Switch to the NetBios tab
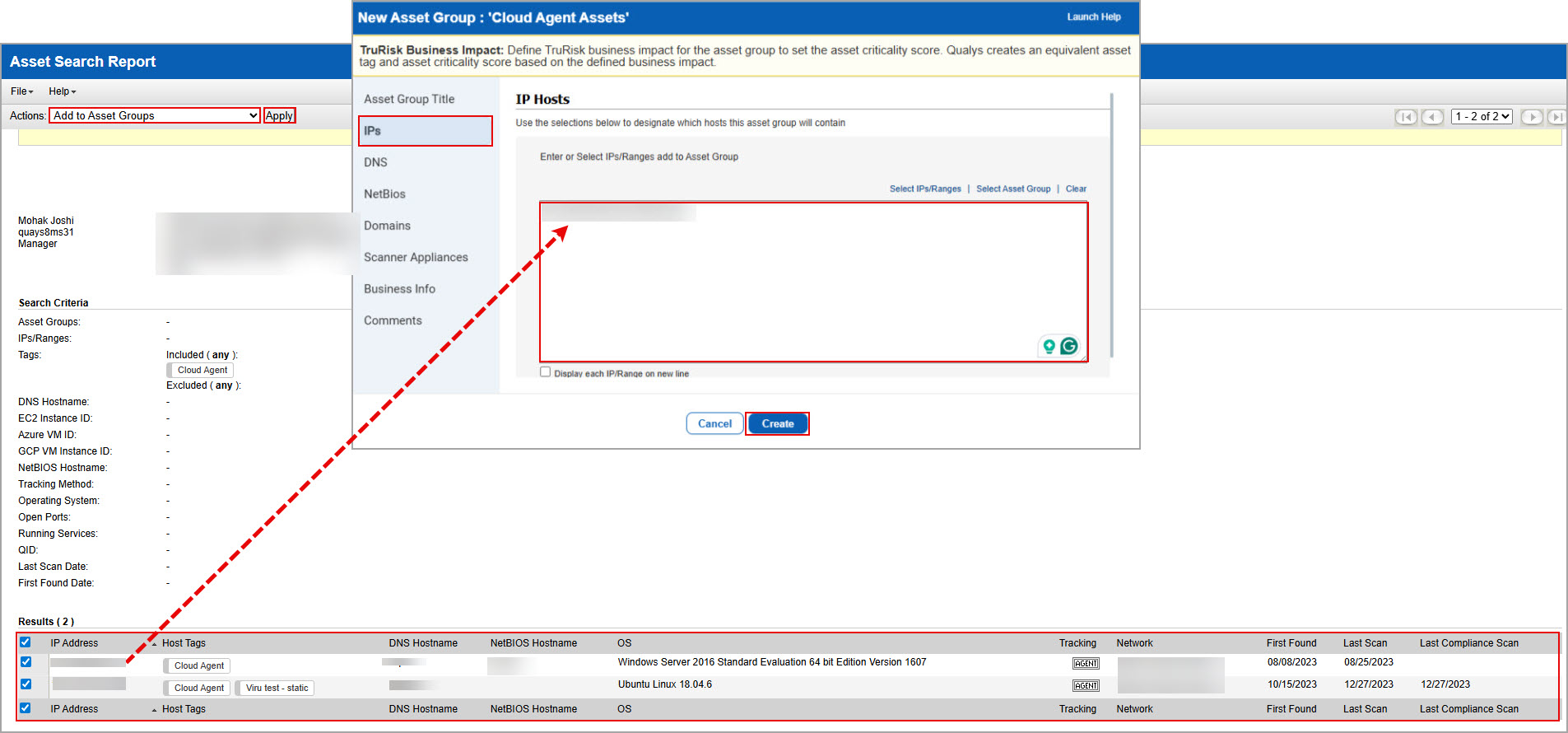The height and width of the screenshot is (733, 1568). point(384,194)
